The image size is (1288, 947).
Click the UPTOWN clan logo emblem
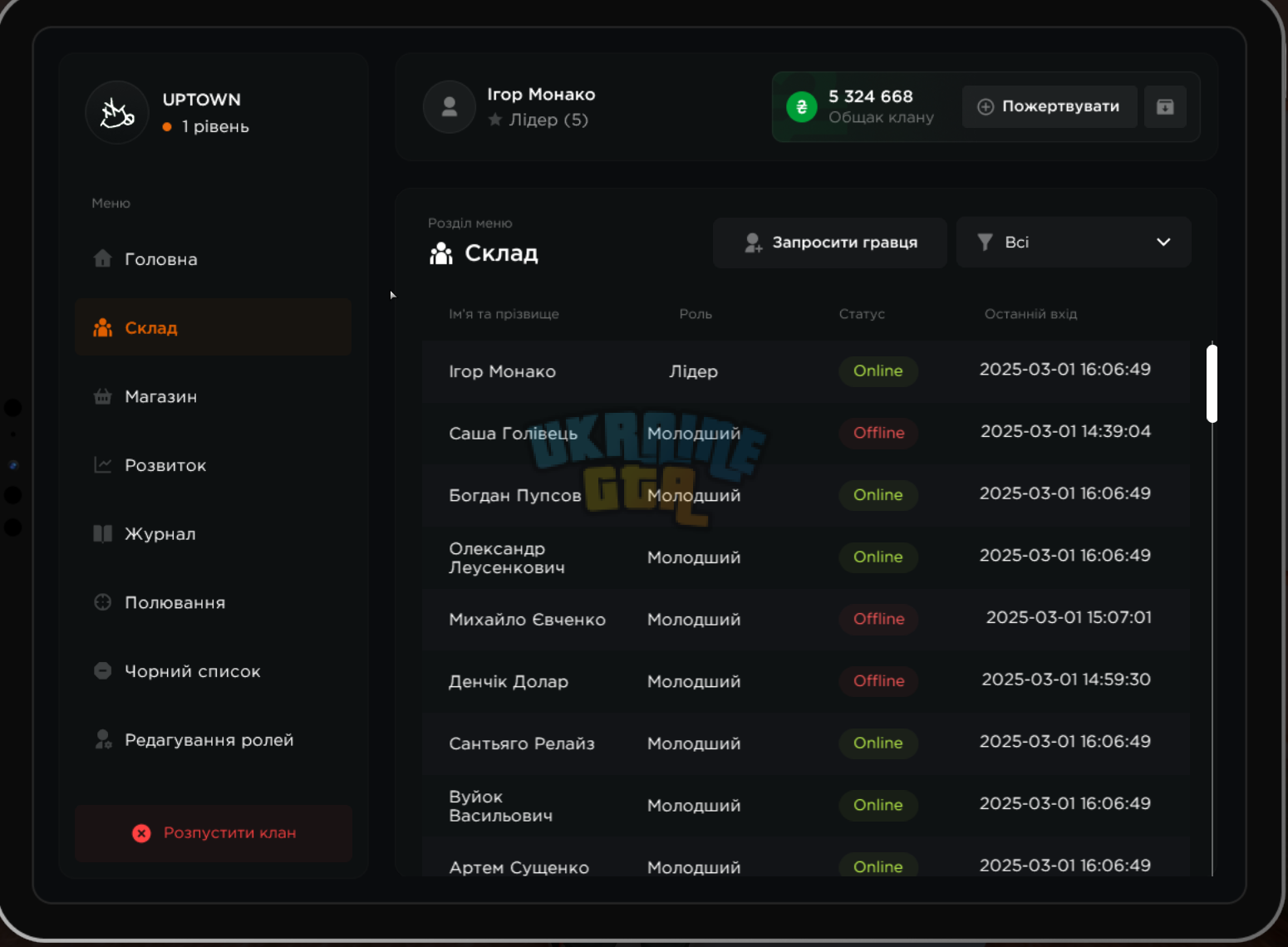117,112
